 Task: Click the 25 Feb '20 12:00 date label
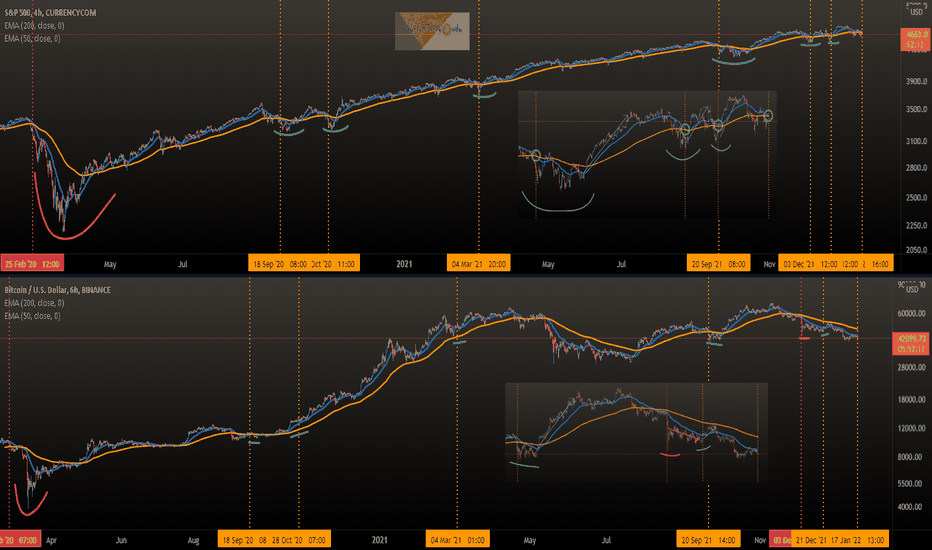32,263
